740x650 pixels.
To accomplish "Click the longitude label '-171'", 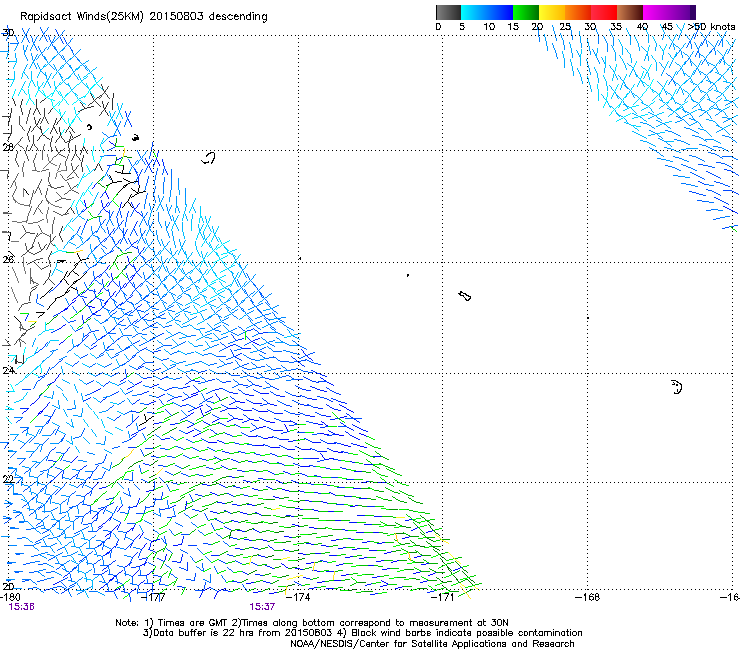I will tap(442, 597).
